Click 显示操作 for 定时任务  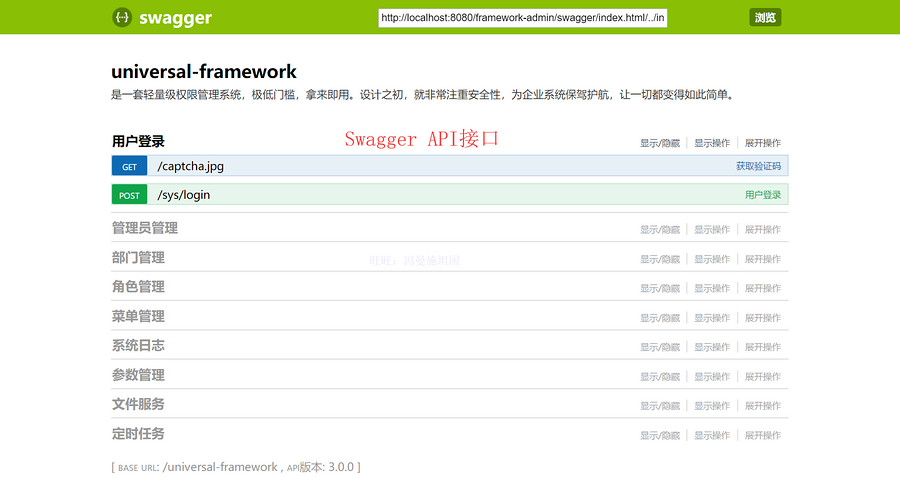click(712, 436)
